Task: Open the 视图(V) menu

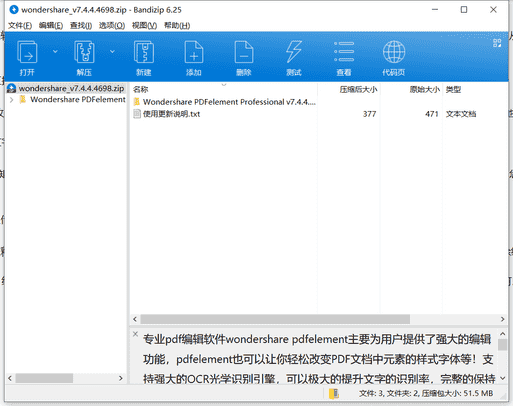Action: pos(144,25)
